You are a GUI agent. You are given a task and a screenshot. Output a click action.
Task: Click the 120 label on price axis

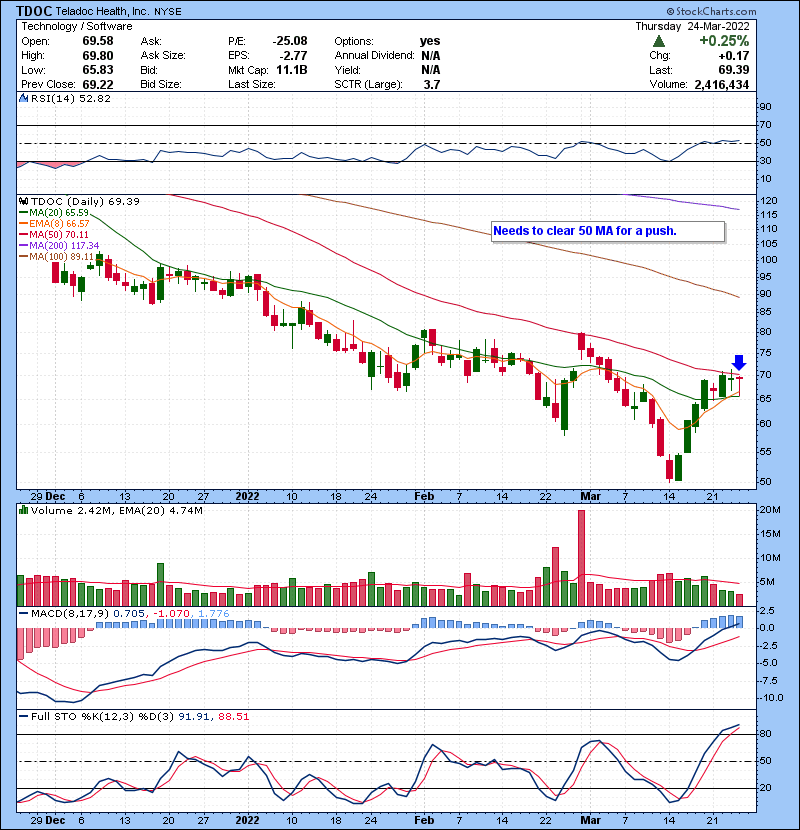pos(768,201)
